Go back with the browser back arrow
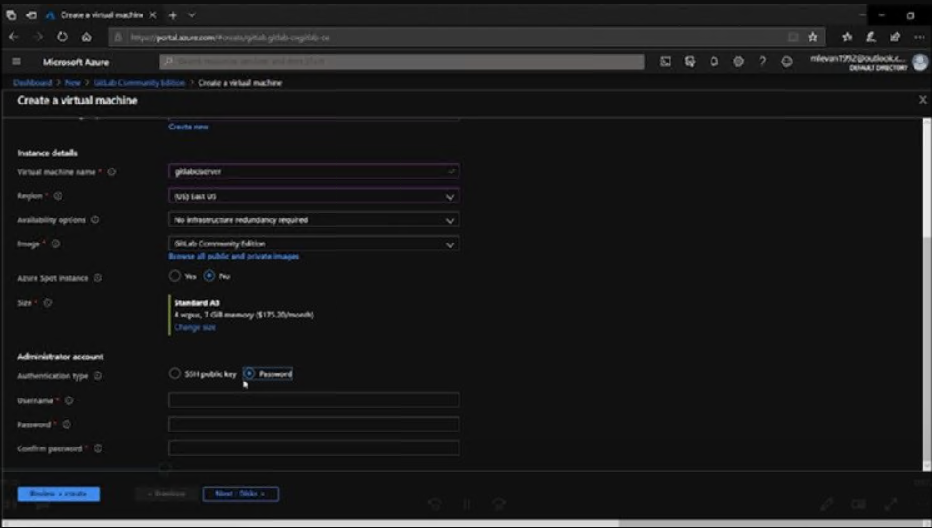932x528 pixels. [x=14, y=37]
